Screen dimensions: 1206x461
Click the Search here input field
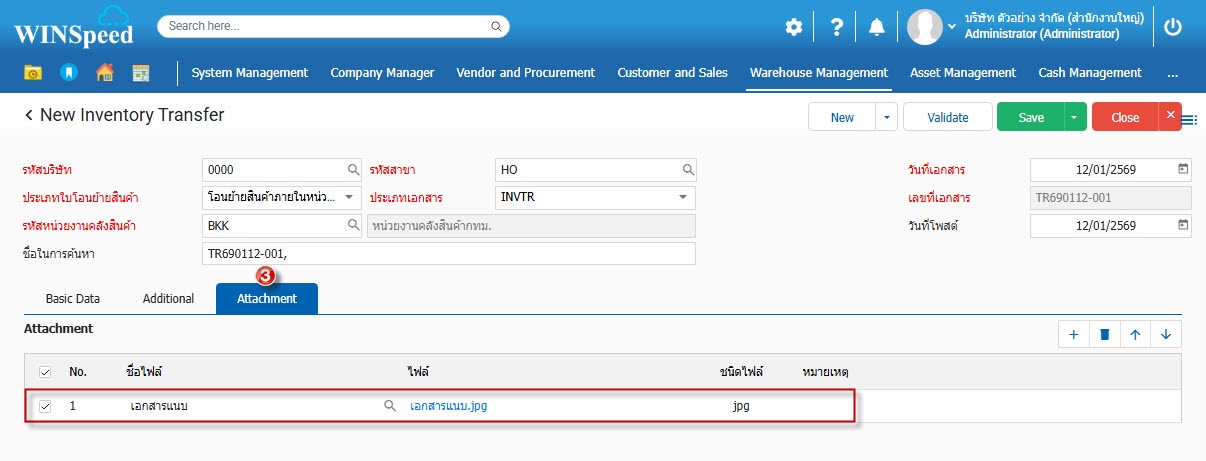(333, 26)
